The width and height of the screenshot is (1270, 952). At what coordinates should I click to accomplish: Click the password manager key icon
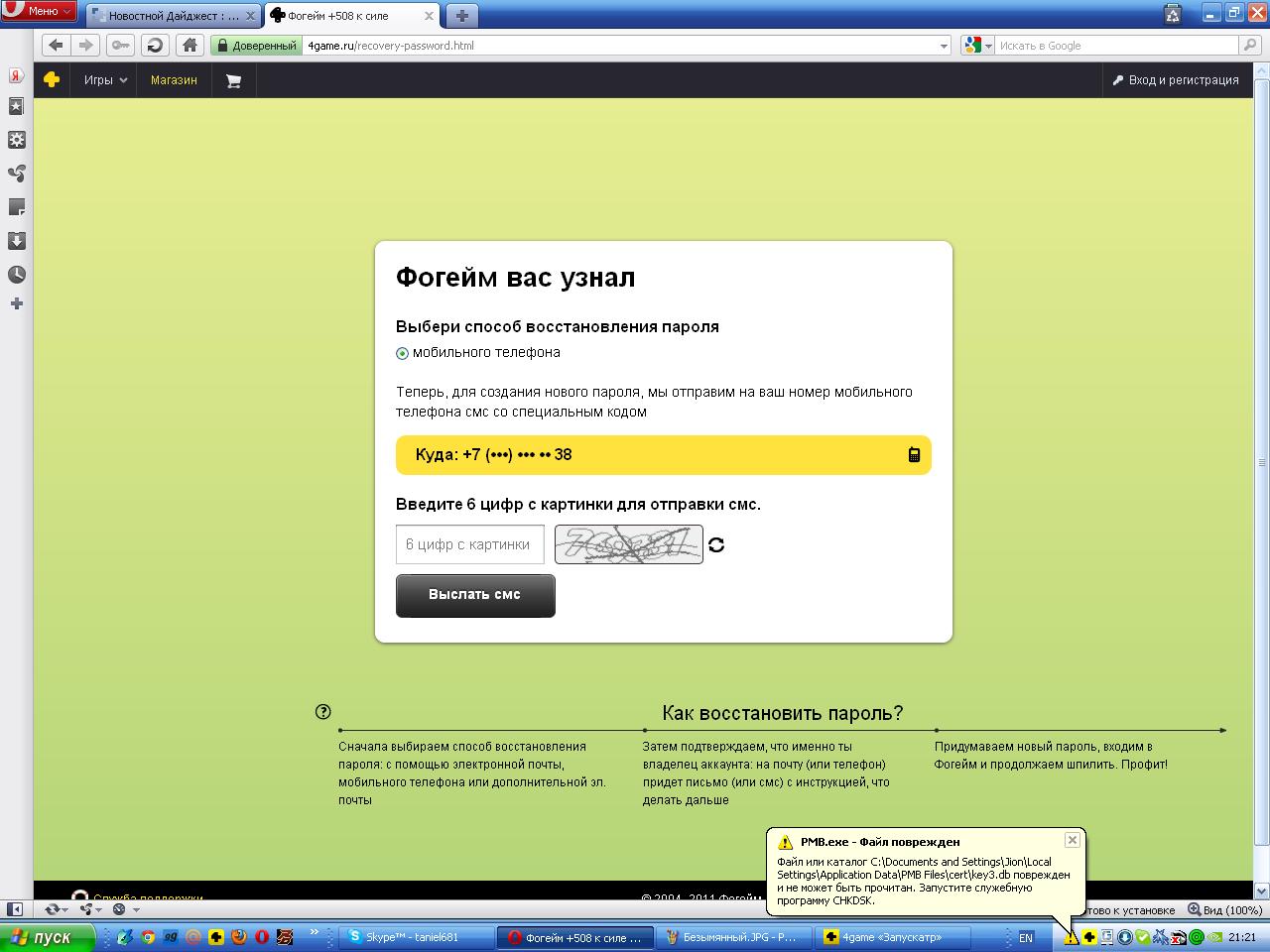point(121,45)
